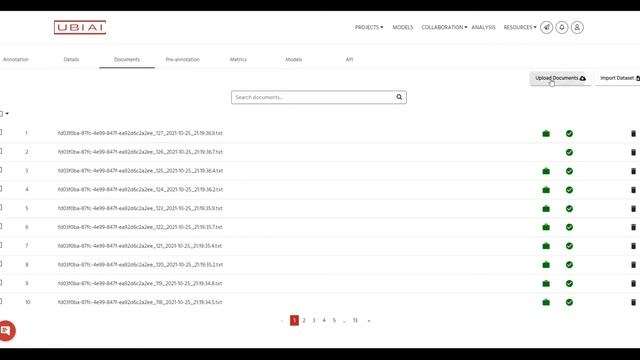Open MODELS in the top navigation
640x360 pixels.
pyautogui.click(x=402, y=27)
